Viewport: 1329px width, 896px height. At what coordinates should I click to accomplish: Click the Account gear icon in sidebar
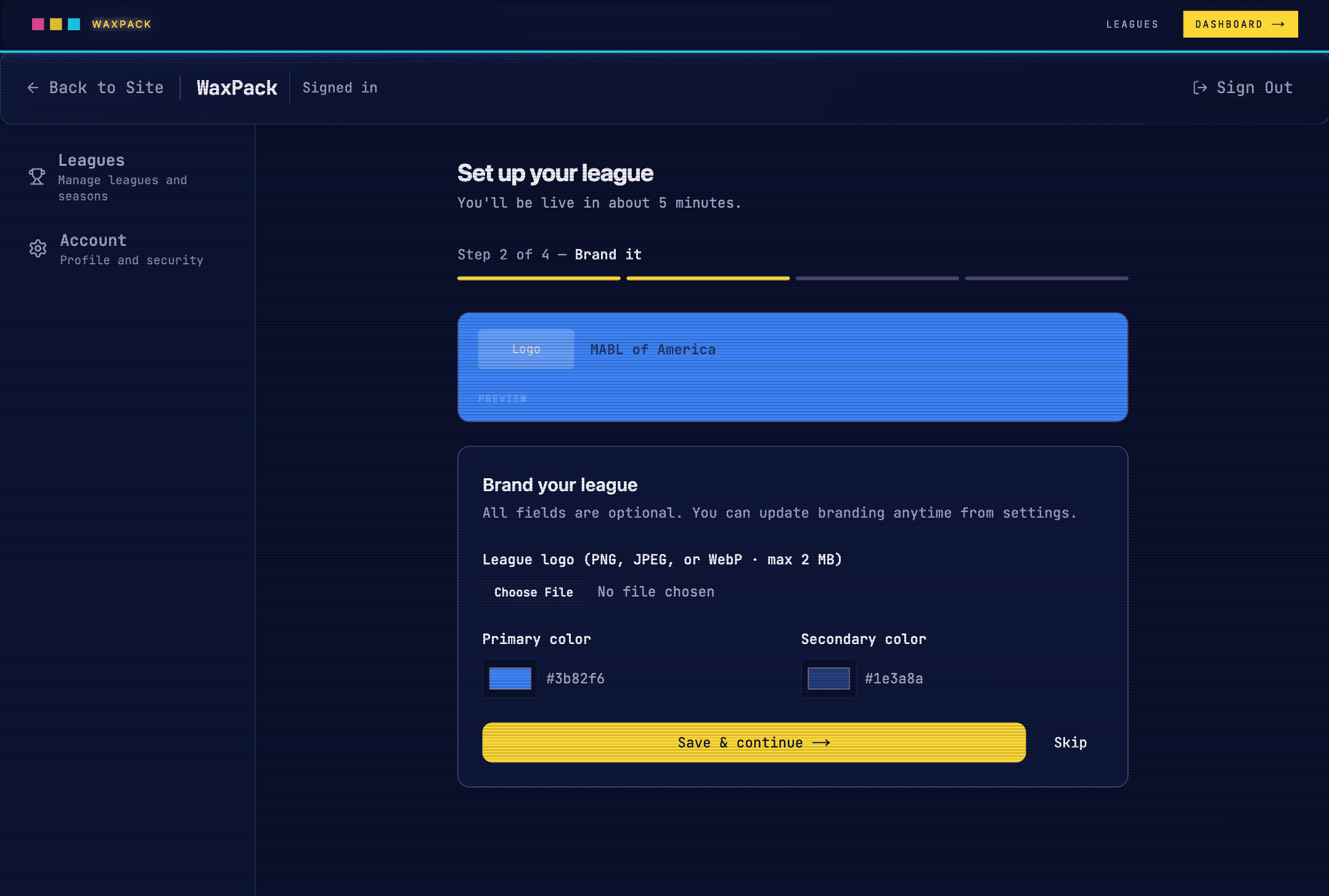click(38, 248)
